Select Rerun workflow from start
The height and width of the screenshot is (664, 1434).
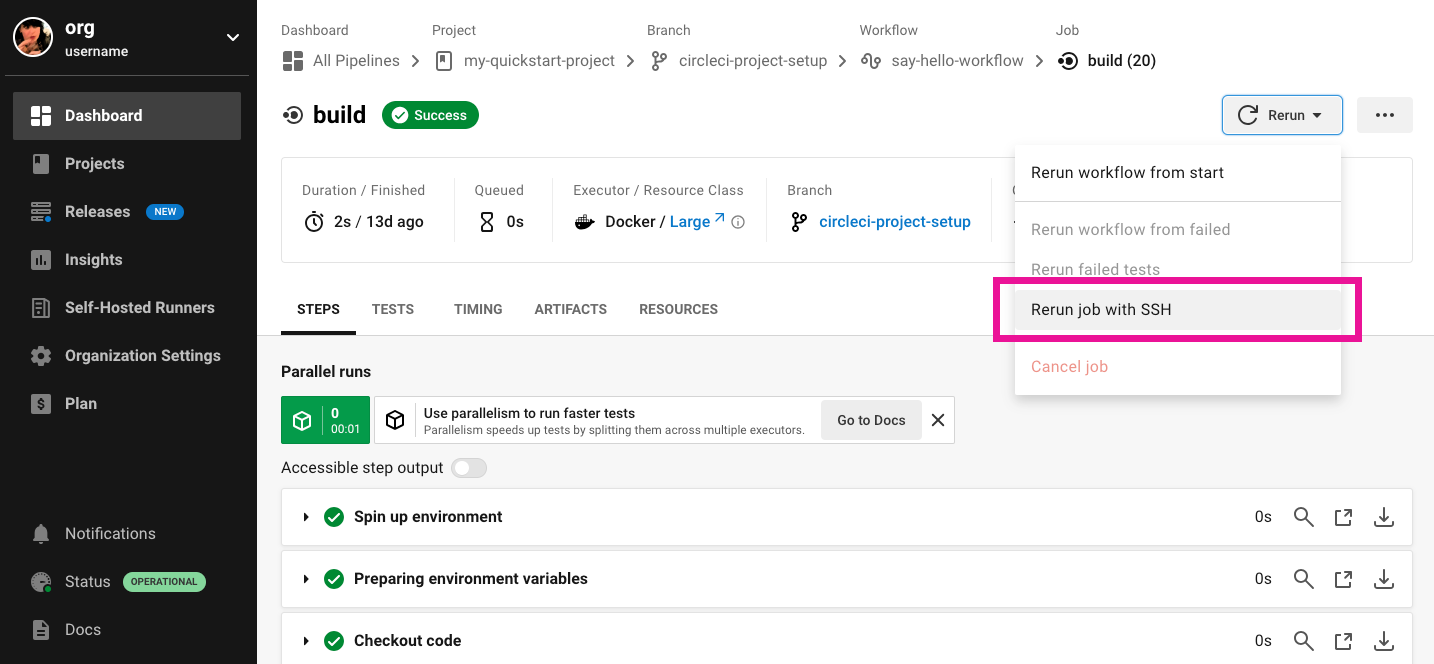(x=1177, y=173)
